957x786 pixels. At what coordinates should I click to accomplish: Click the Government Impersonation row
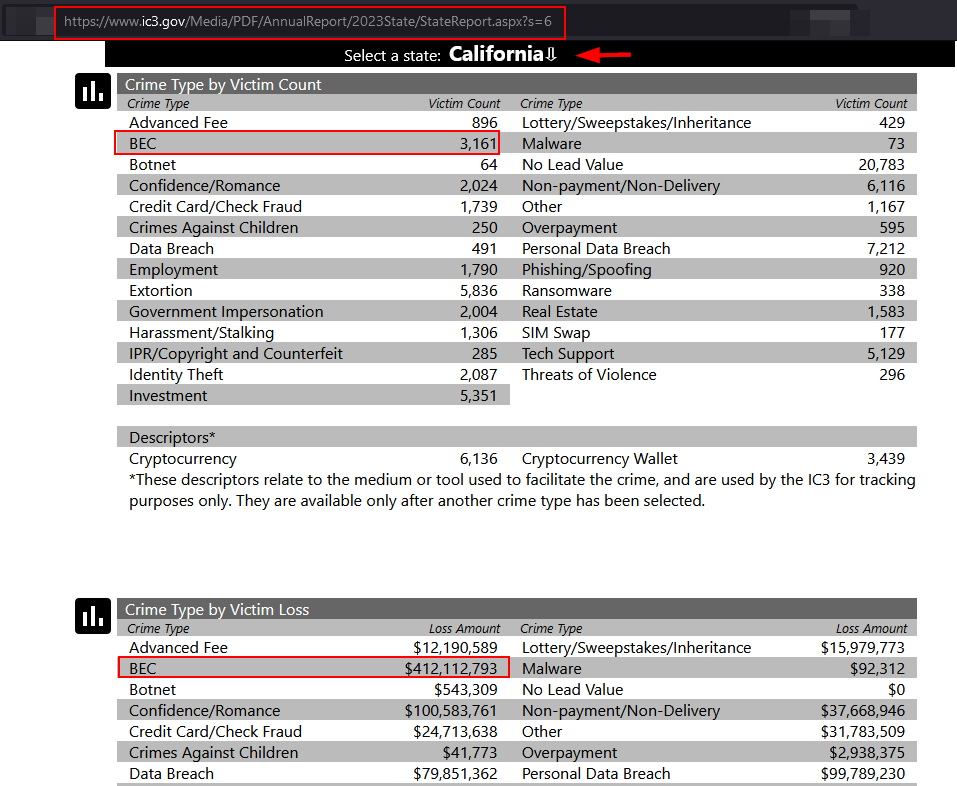point(226,312)
